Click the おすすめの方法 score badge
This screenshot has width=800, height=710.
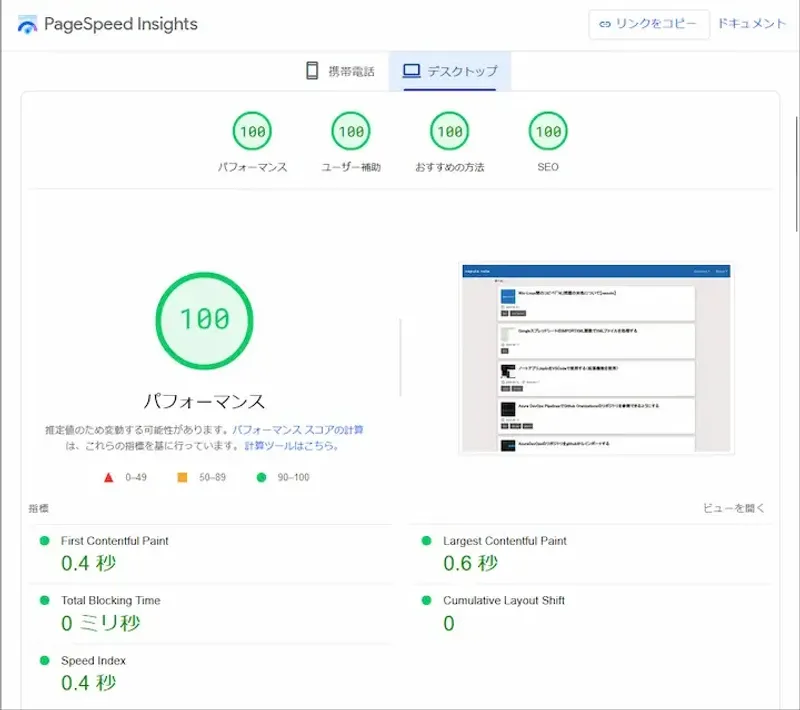tap(447, 130)
